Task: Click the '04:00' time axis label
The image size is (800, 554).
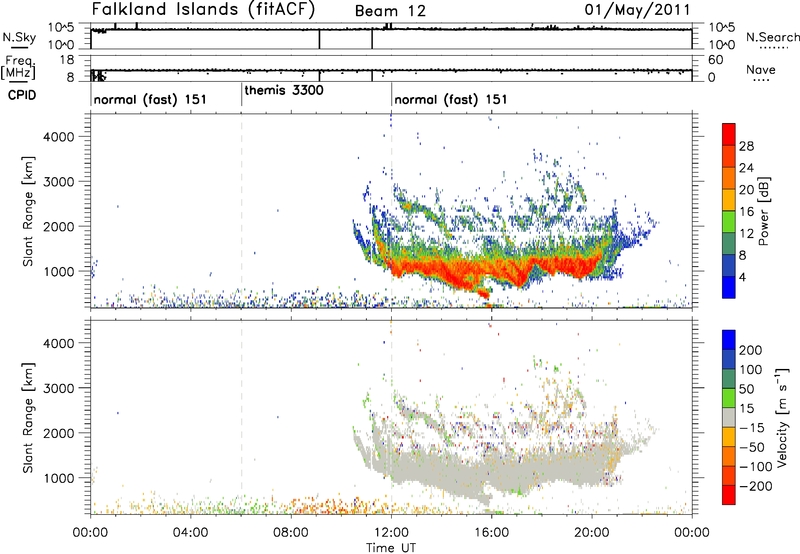Action: click(191, 533)
